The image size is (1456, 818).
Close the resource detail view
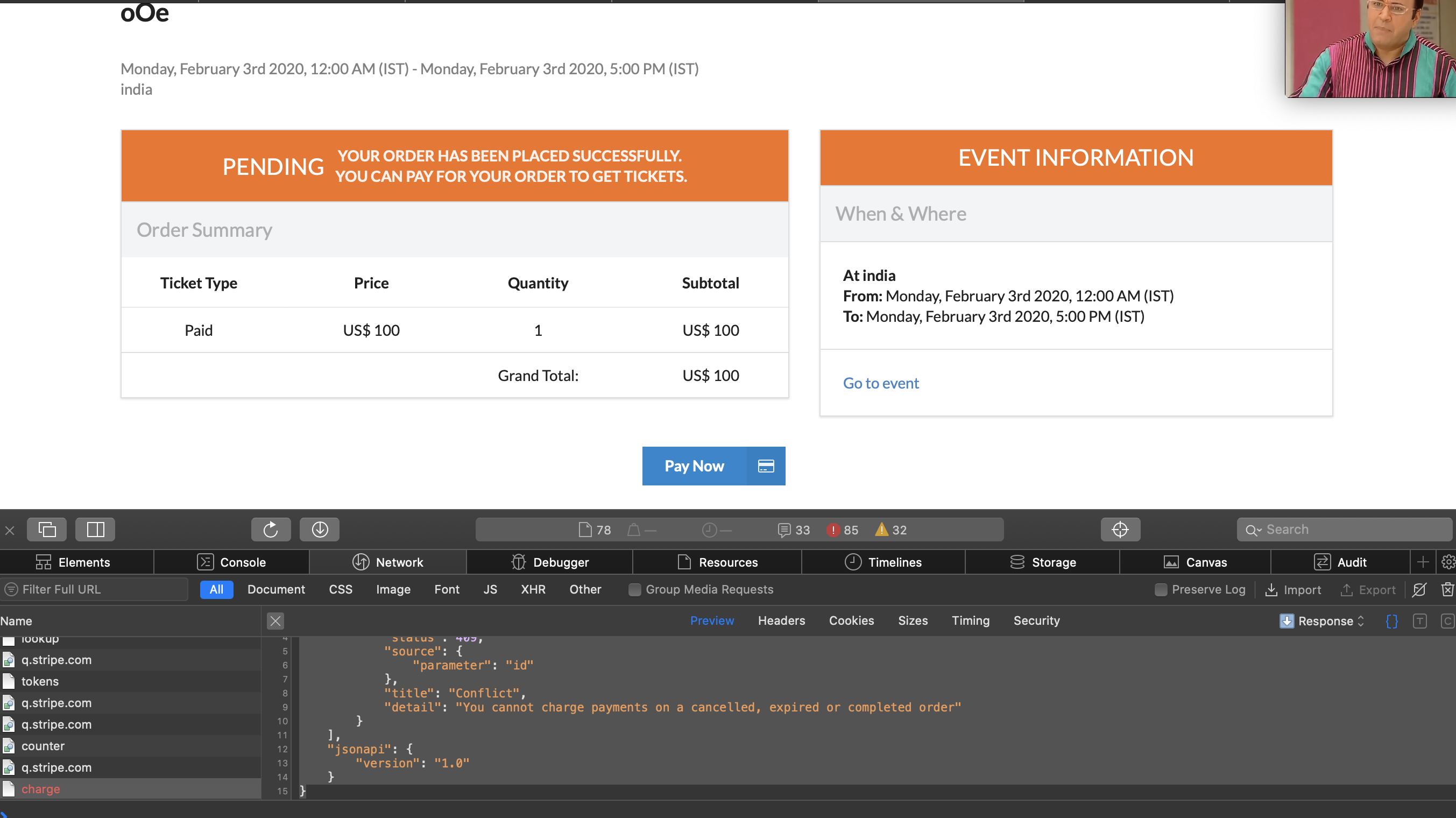[275, 620]
